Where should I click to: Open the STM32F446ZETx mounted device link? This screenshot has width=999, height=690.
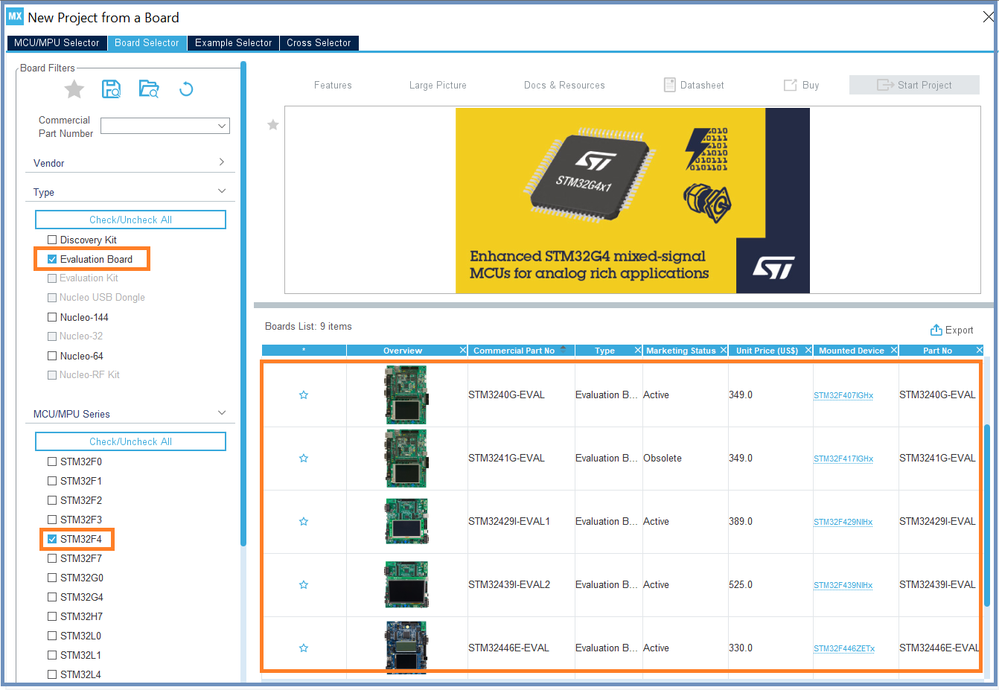tap(844, 649)
